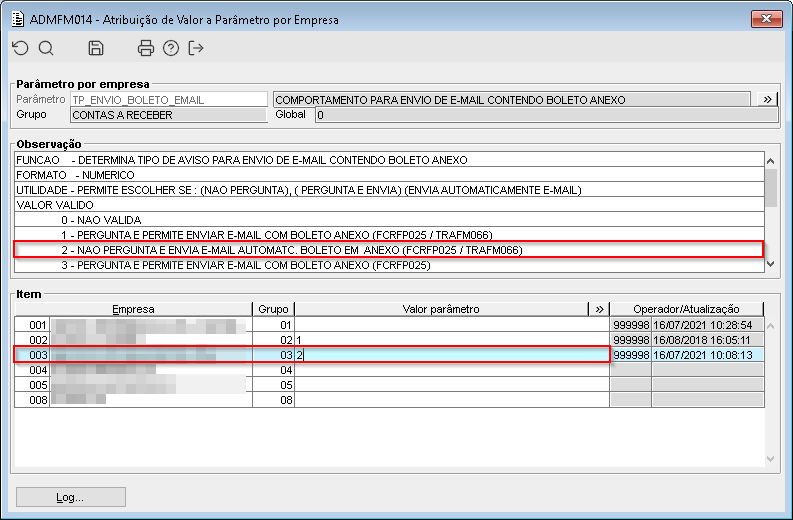Screen dimensions: 793x520
Task: Click Grupo cell 02
Action: pos(273,340)
